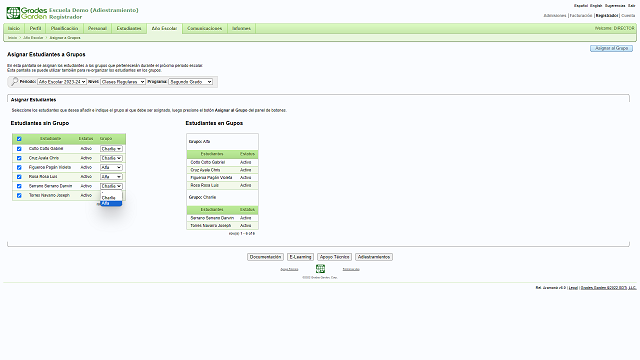Toggle Torres Navarro Joseph checkbox
The width and height of the screenshot is (640, 360).
point(19,196)
